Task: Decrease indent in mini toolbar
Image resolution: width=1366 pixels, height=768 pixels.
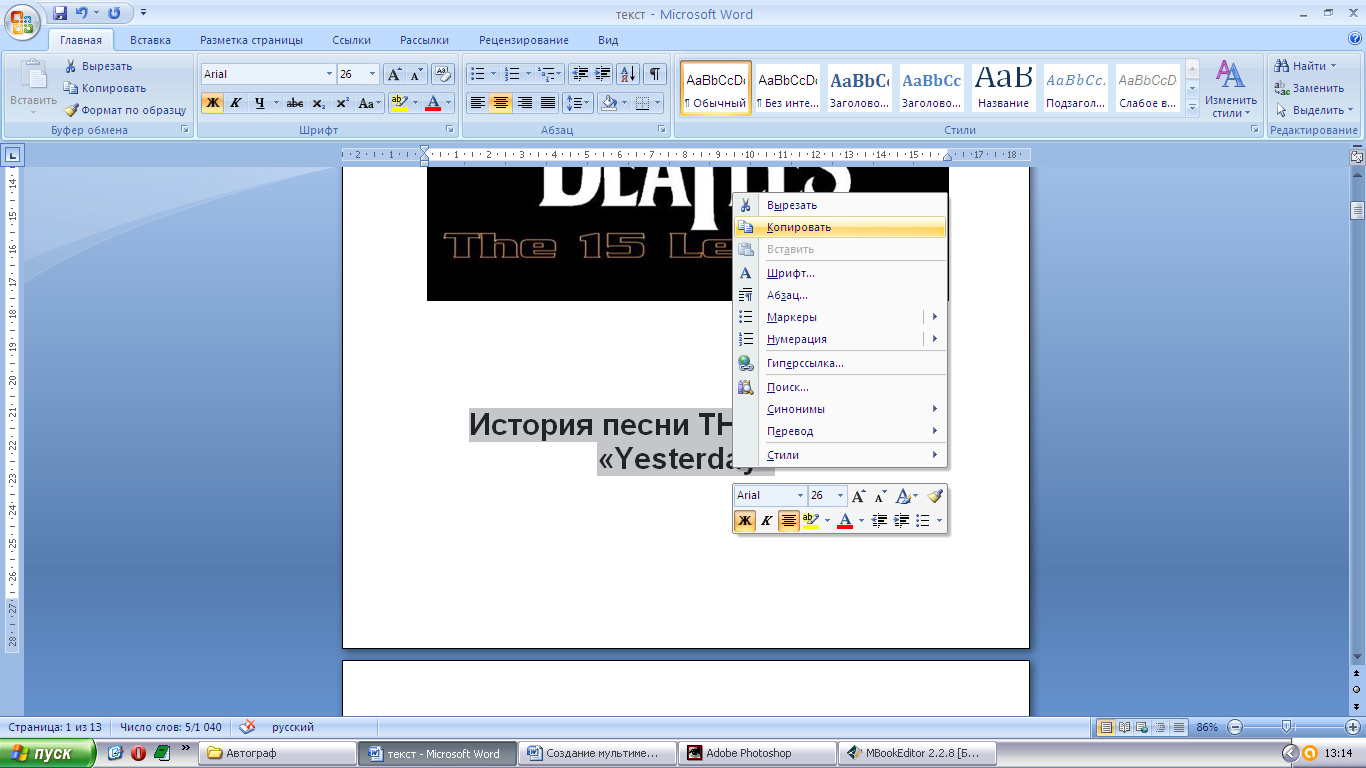Action: [880, 521]
